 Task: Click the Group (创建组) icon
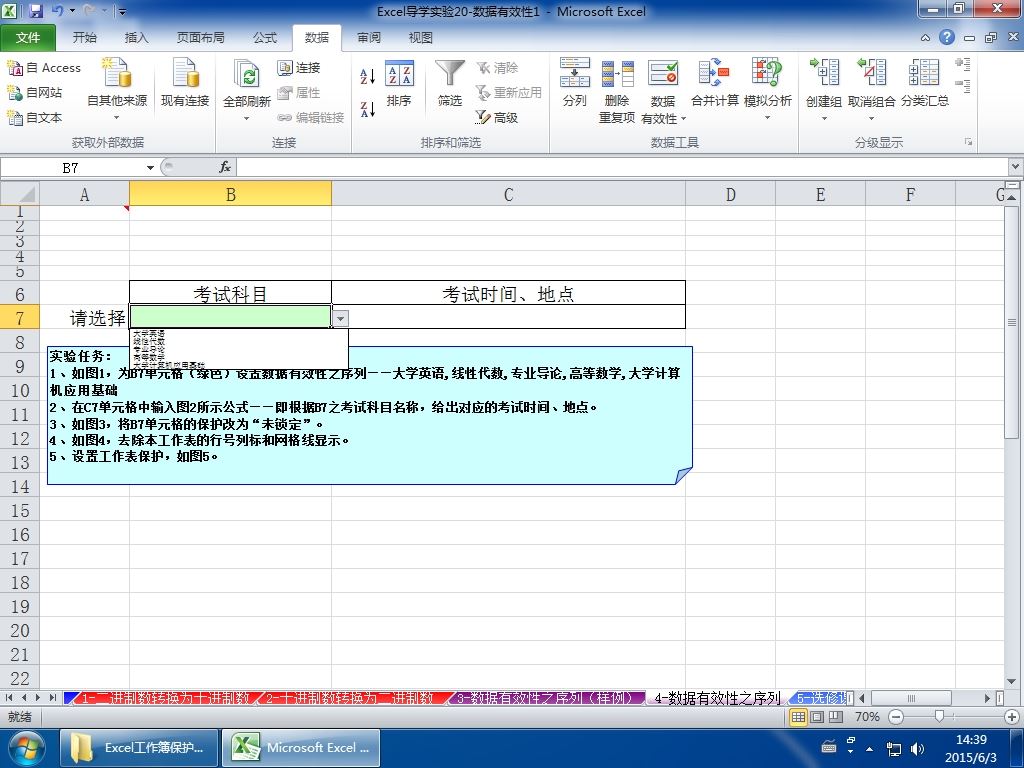pos(824,72)
